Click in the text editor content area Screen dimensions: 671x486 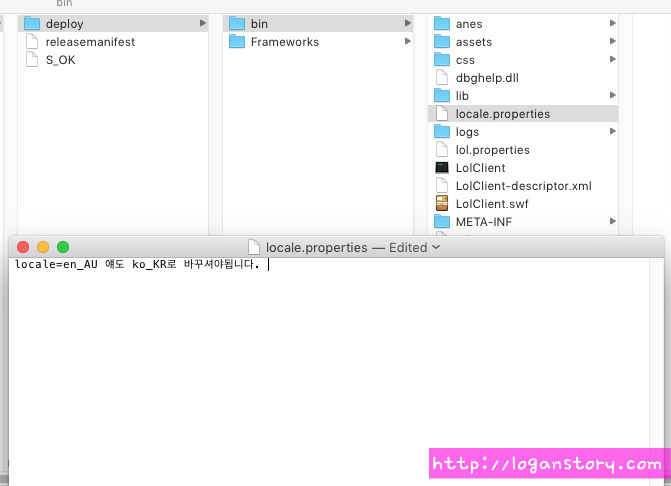point(329,371)
